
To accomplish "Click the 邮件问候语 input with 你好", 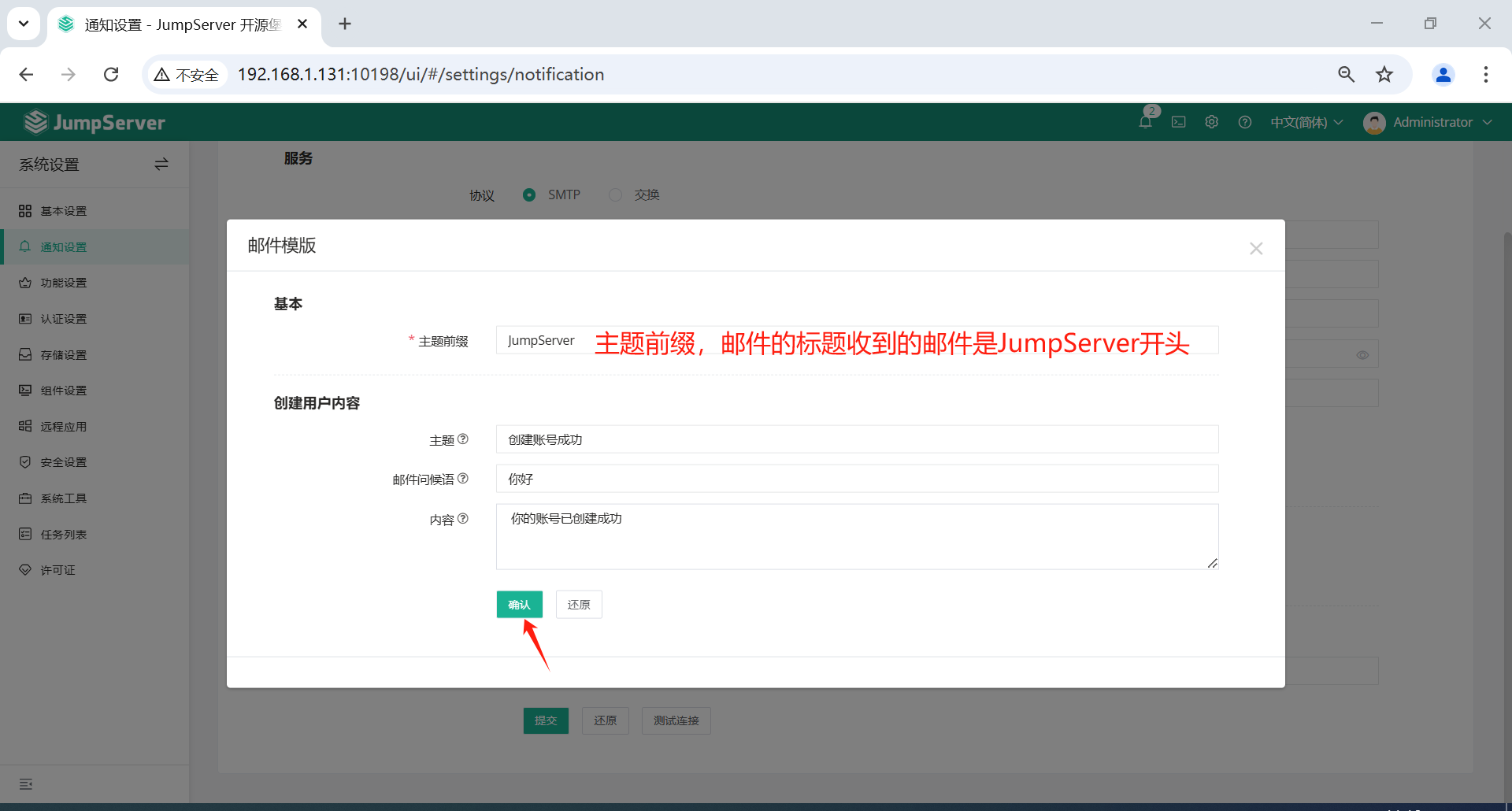I will coord(858,479).
